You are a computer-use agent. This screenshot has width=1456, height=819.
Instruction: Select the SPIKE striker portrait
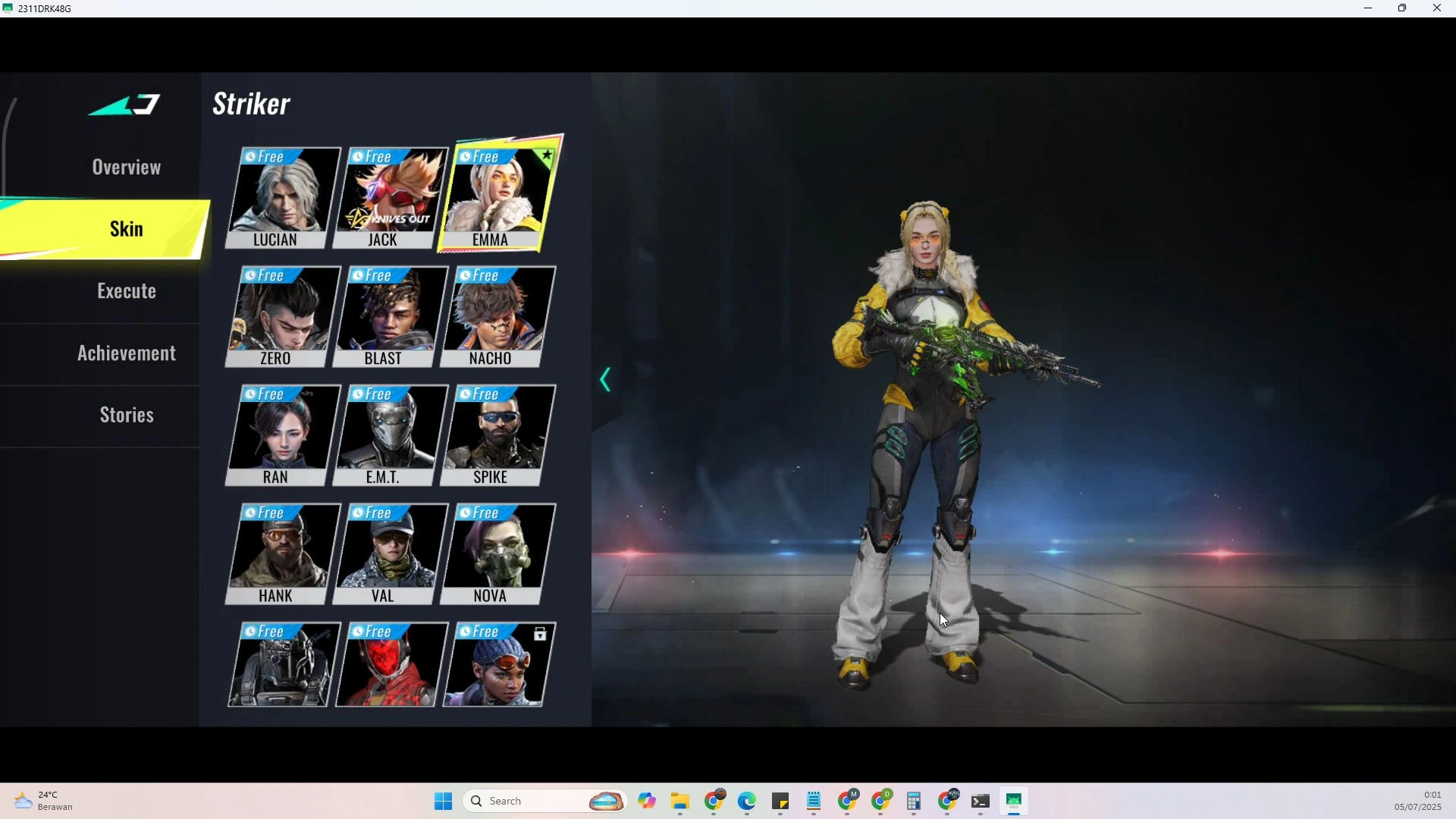pyautogui.click(x=497, y=435)
